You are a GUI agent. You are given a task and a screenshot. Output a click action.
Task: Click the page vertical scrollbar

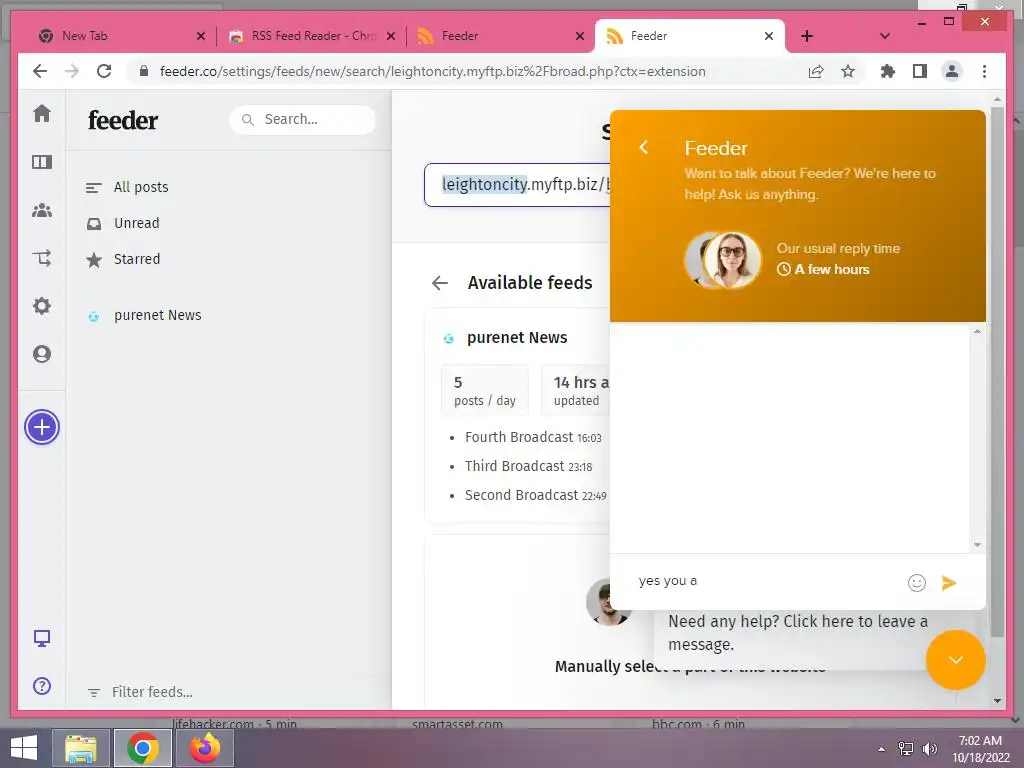997,372
